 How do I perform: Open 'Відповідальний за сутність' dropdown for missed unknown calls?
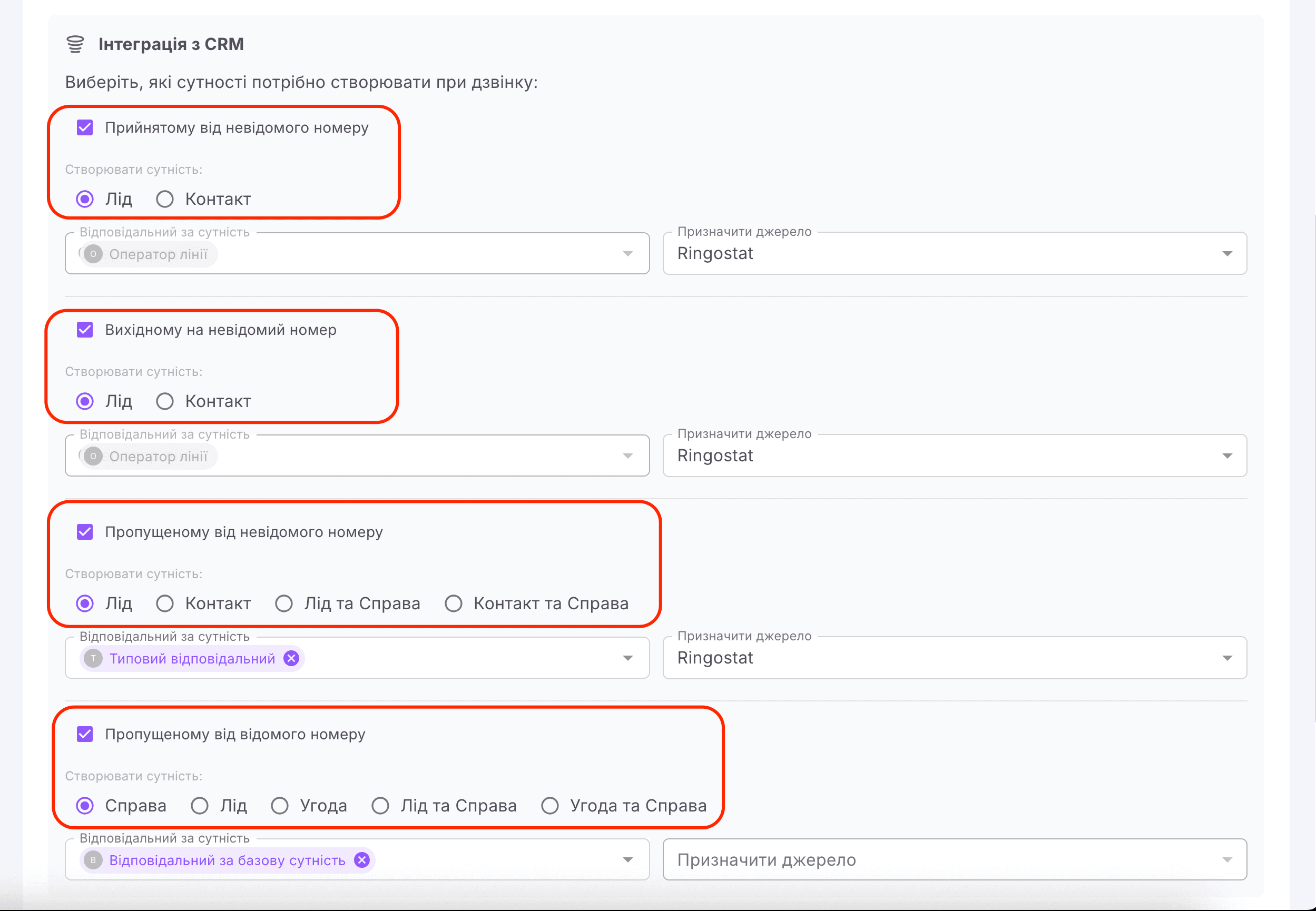tap(627, 658)
